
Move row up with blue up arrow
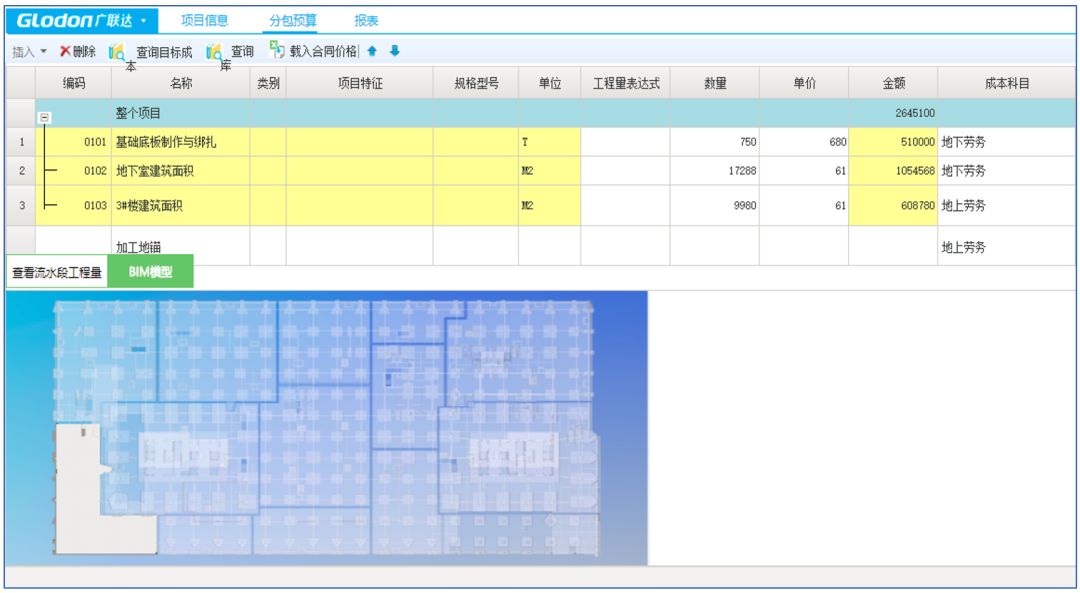point(373,51)
